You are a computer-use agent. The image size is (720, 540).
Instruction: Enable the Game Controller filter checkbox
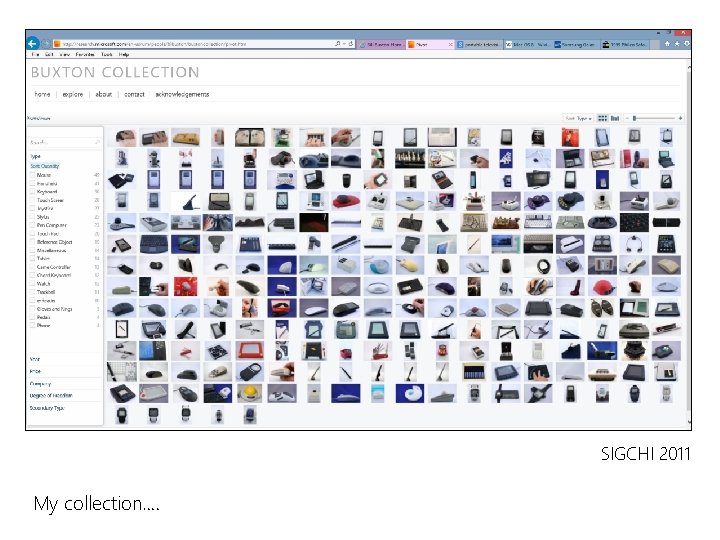point(32,267)
